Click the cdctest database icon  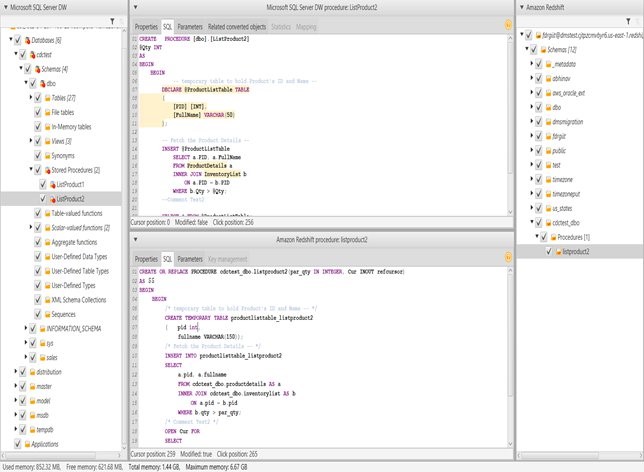coord(32,55)
